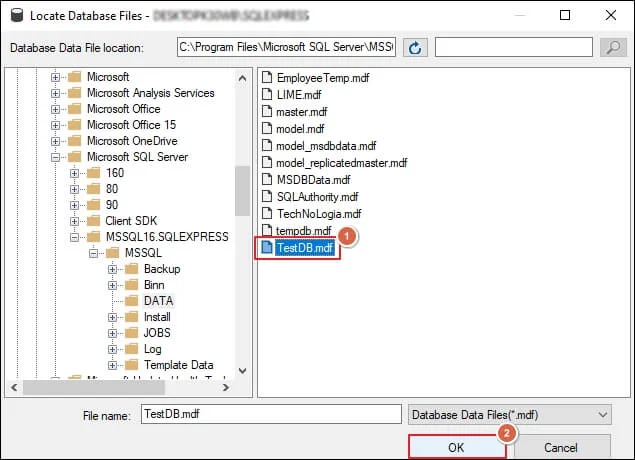Select the file named model_replicatedmaster.mdf
635x460 pixels.
point(342,162)
